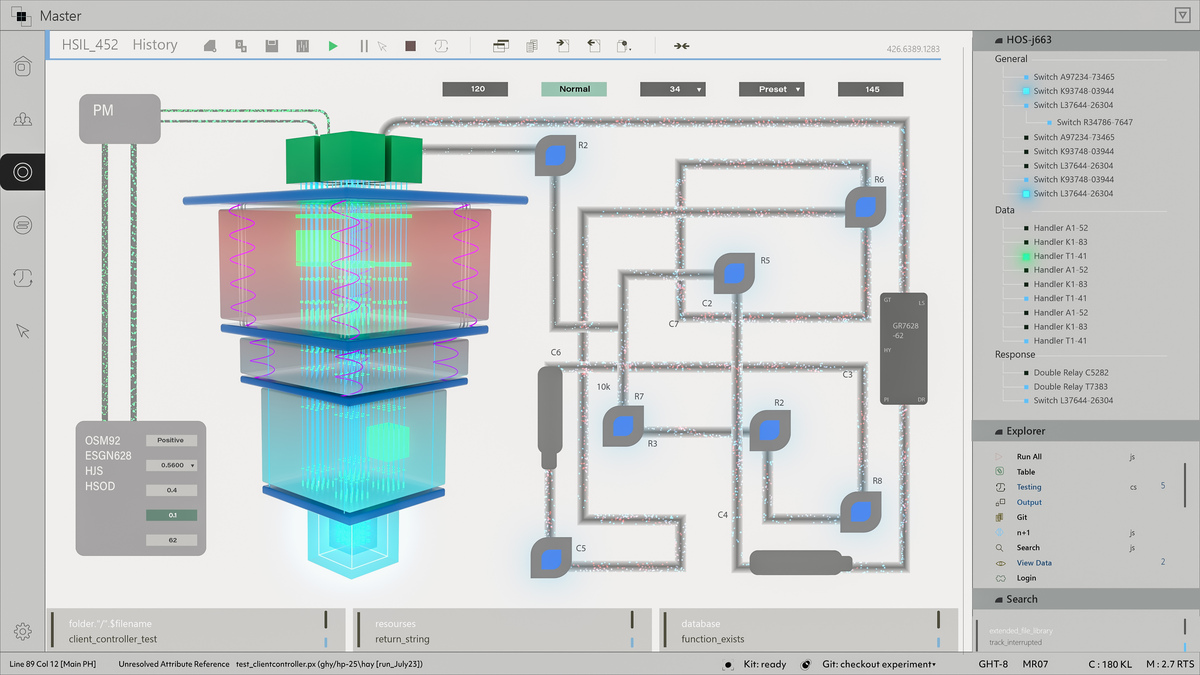1200x675 pixels.
Task: Select the HSIL_452 tab
Action: pyautogui.click(x=89, y=45)
